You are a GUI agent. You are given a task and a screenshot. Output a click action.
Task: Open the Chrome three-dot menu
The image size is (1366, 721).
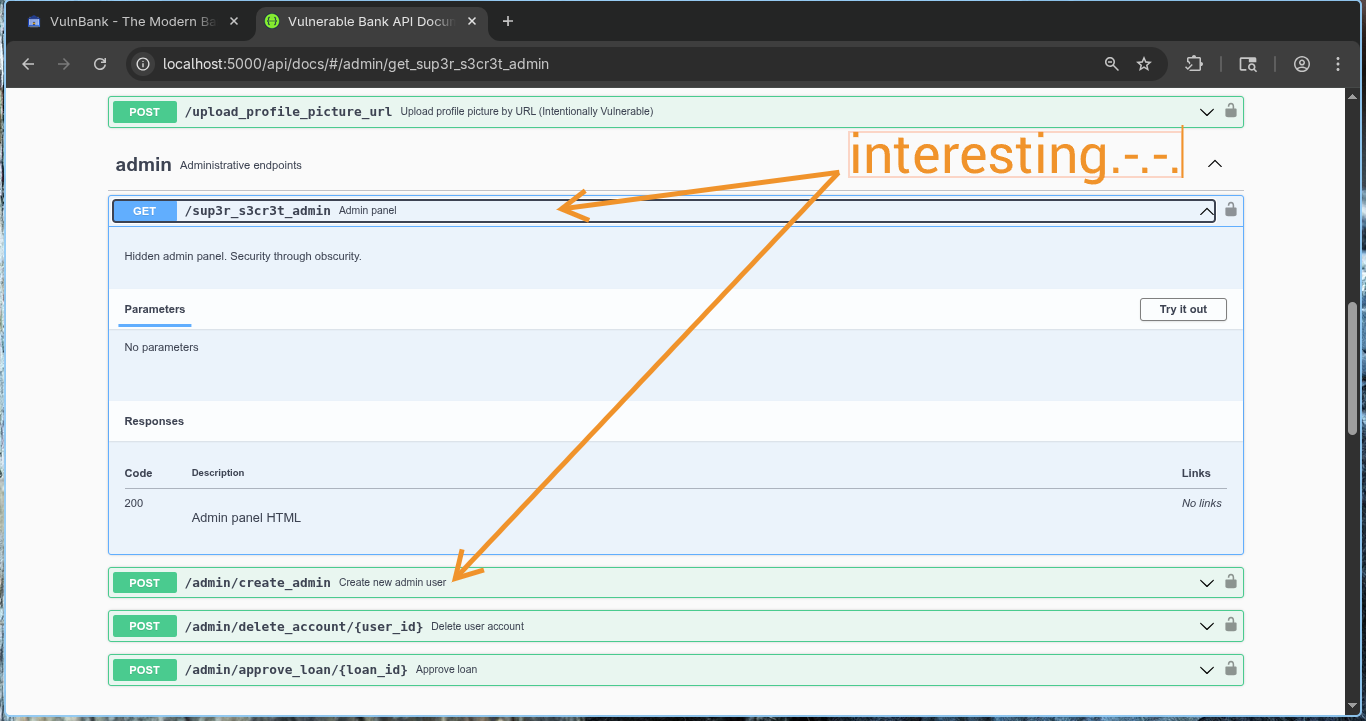pos(1338,64)
